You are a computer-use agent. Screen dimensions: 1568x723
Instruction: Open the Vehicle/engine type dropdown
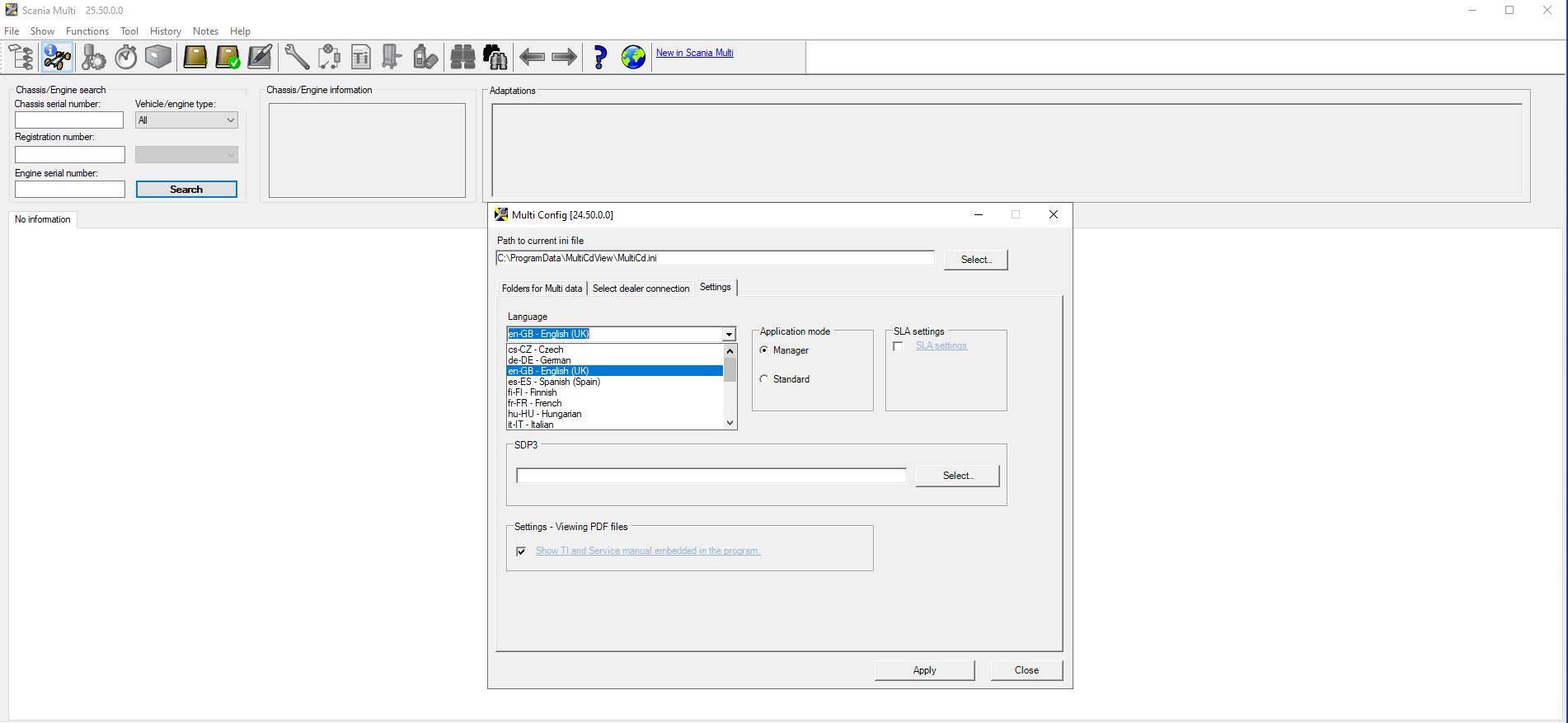186,120
